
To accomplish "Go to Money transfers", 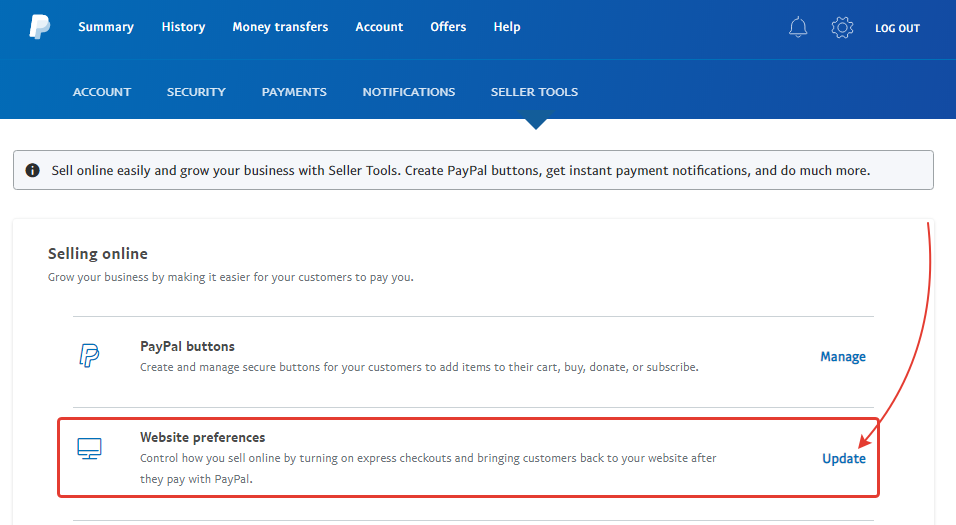I will point(280,27).
